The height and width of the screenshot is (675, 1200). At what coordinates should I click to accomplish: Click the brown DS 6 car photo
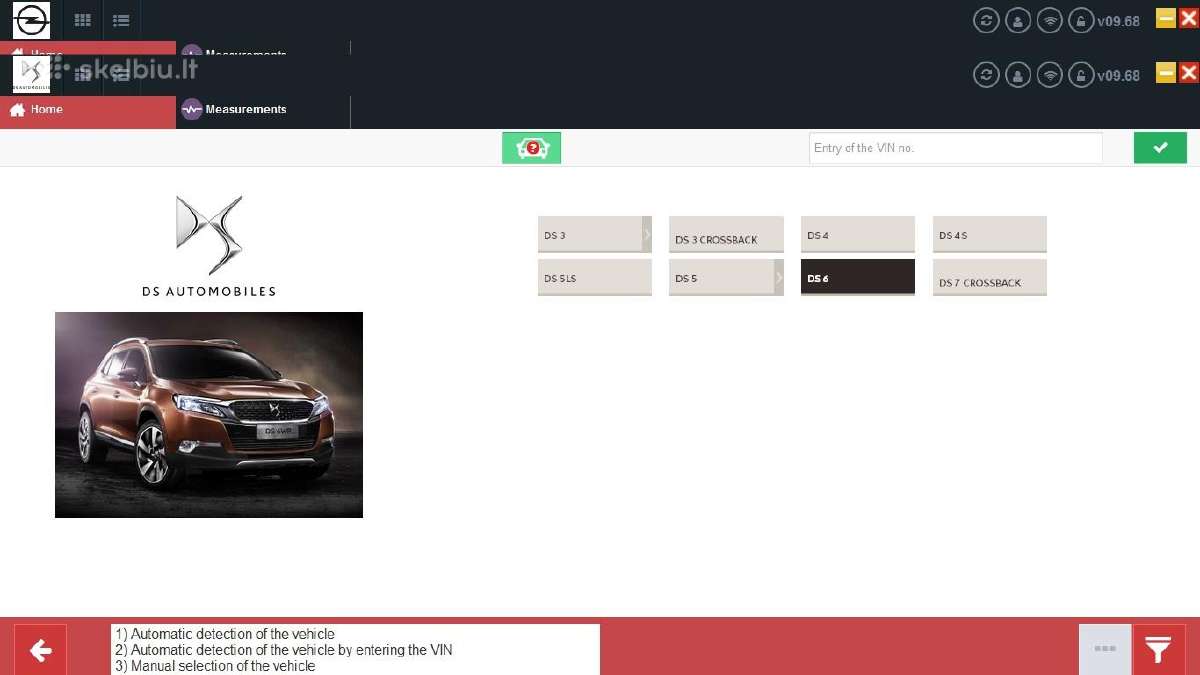pos(209,415)
